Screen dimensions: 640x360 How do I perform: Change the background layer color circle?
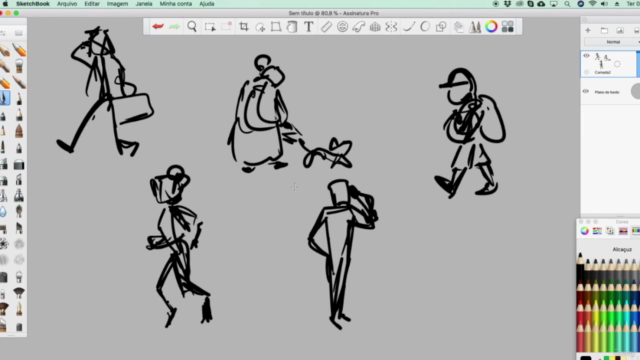tap(636, 91)
